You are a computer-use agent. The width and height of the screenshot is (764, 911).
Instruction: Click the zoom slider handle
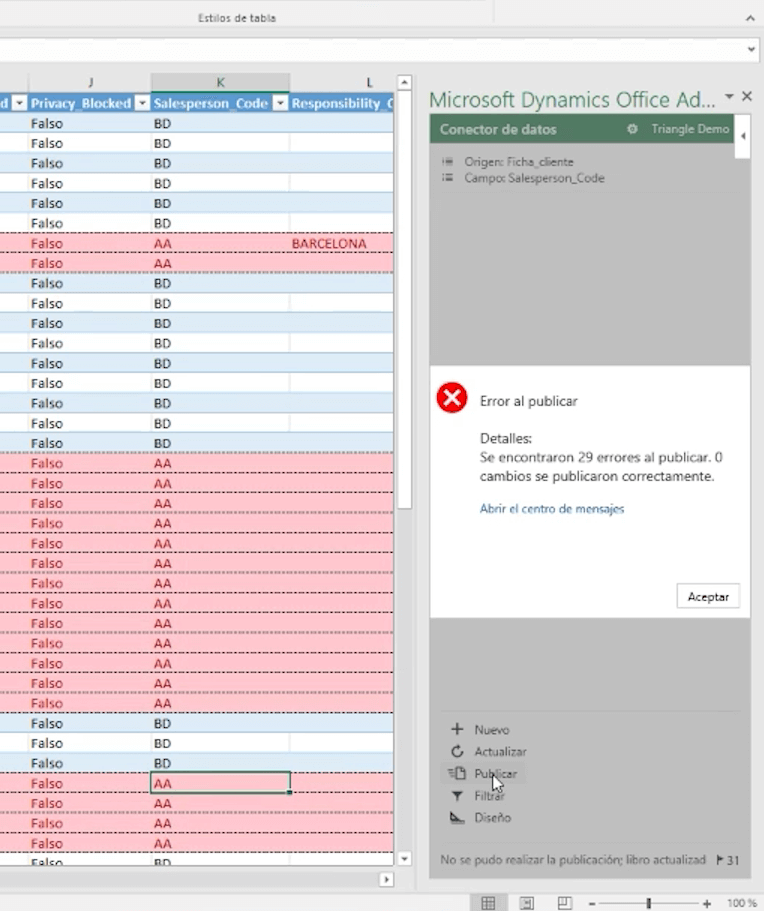coord(648,903)
